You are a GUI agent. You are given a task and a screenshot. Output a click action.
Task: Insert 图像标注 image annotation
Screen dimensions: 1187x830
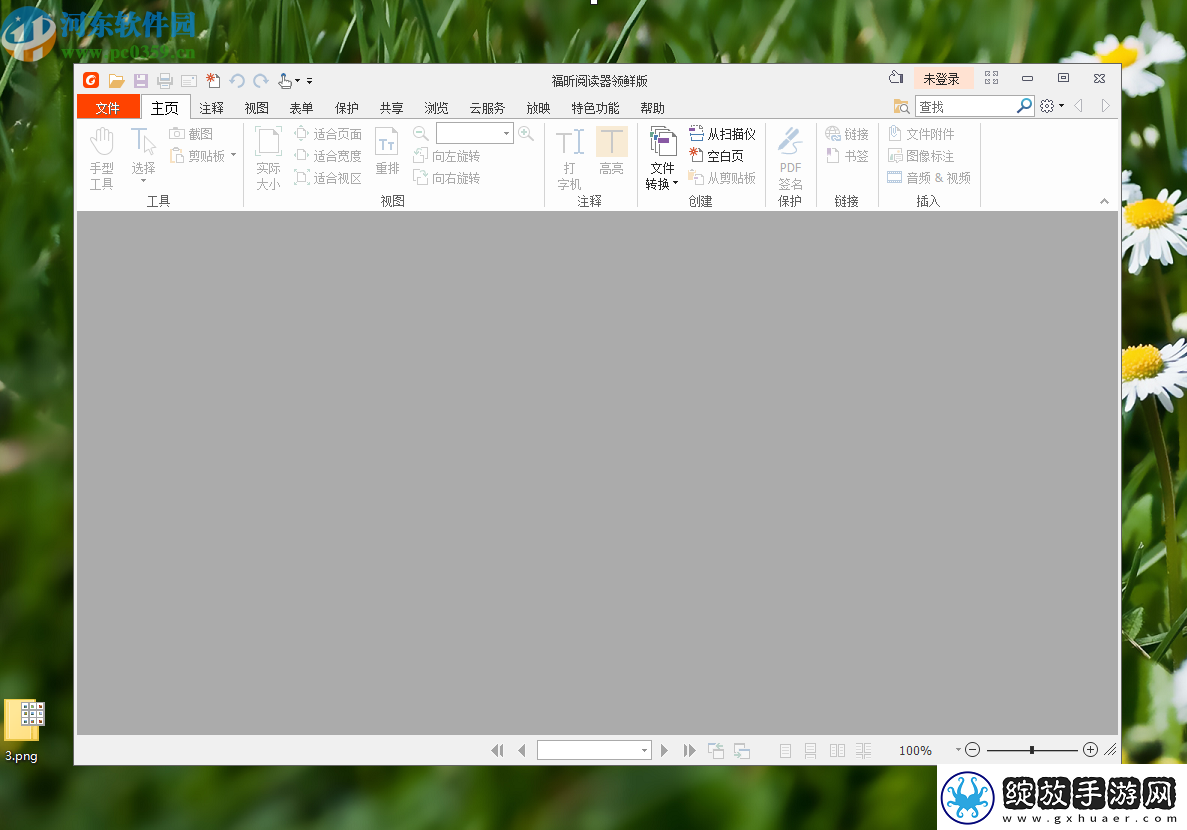coord(921,156)
